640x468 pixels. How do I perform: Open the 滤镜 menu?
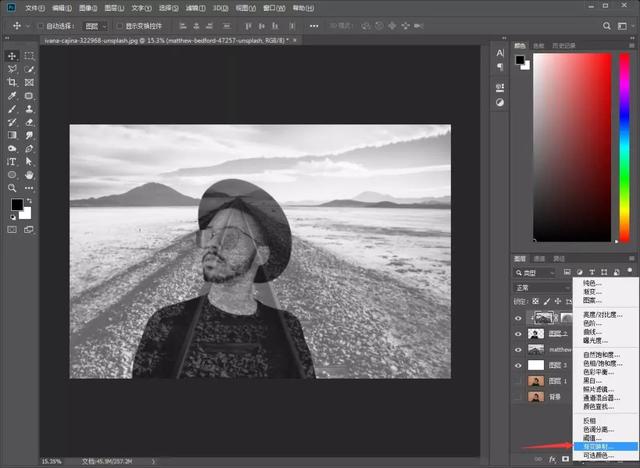click(196, 8)
